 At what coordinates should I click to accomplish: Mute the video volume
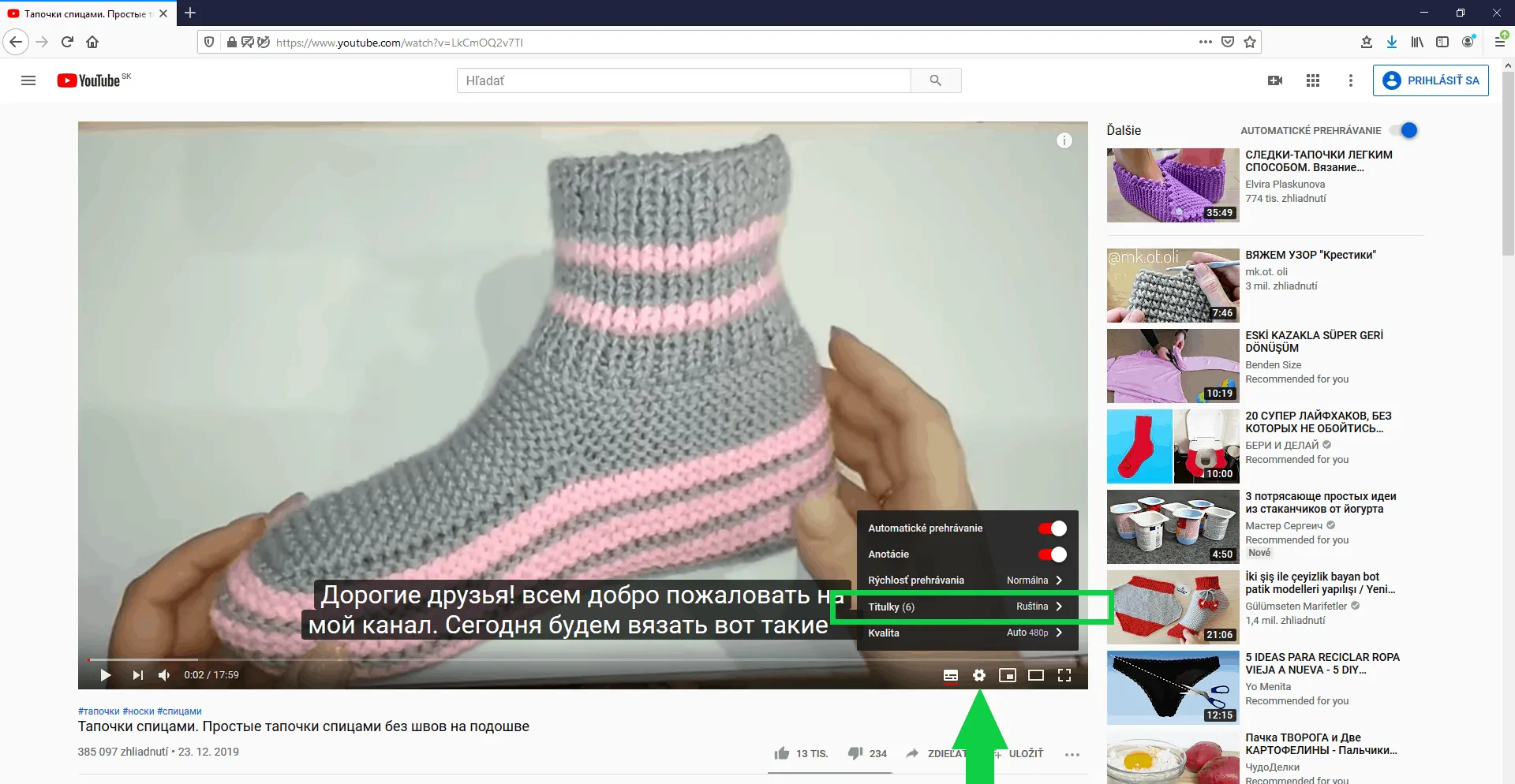pos(164,675)
